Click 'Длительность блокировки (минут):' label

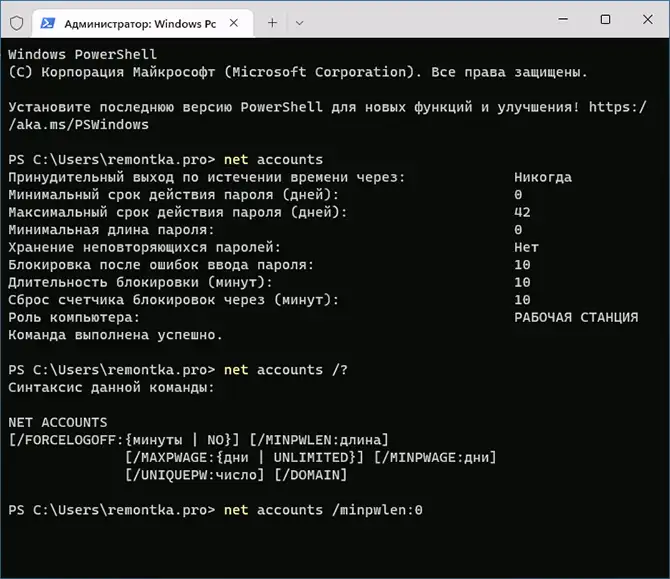[x=140, y=282]
